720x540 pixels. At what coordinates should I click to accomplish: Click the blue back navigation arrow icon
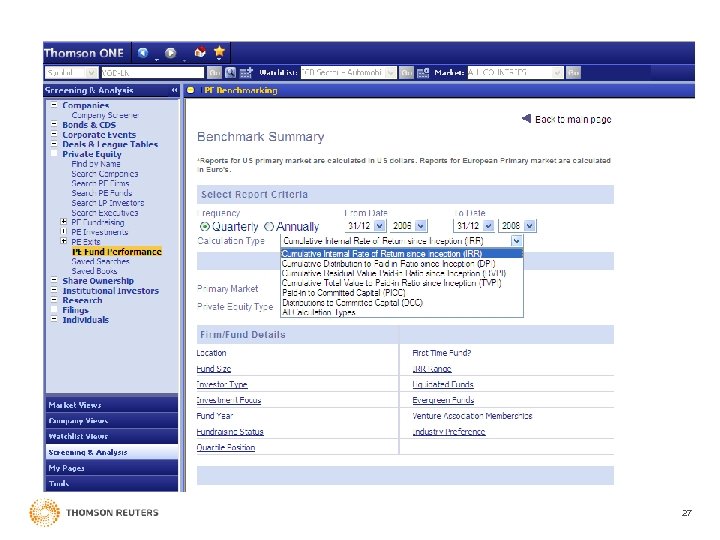click(x=143, y=53)
